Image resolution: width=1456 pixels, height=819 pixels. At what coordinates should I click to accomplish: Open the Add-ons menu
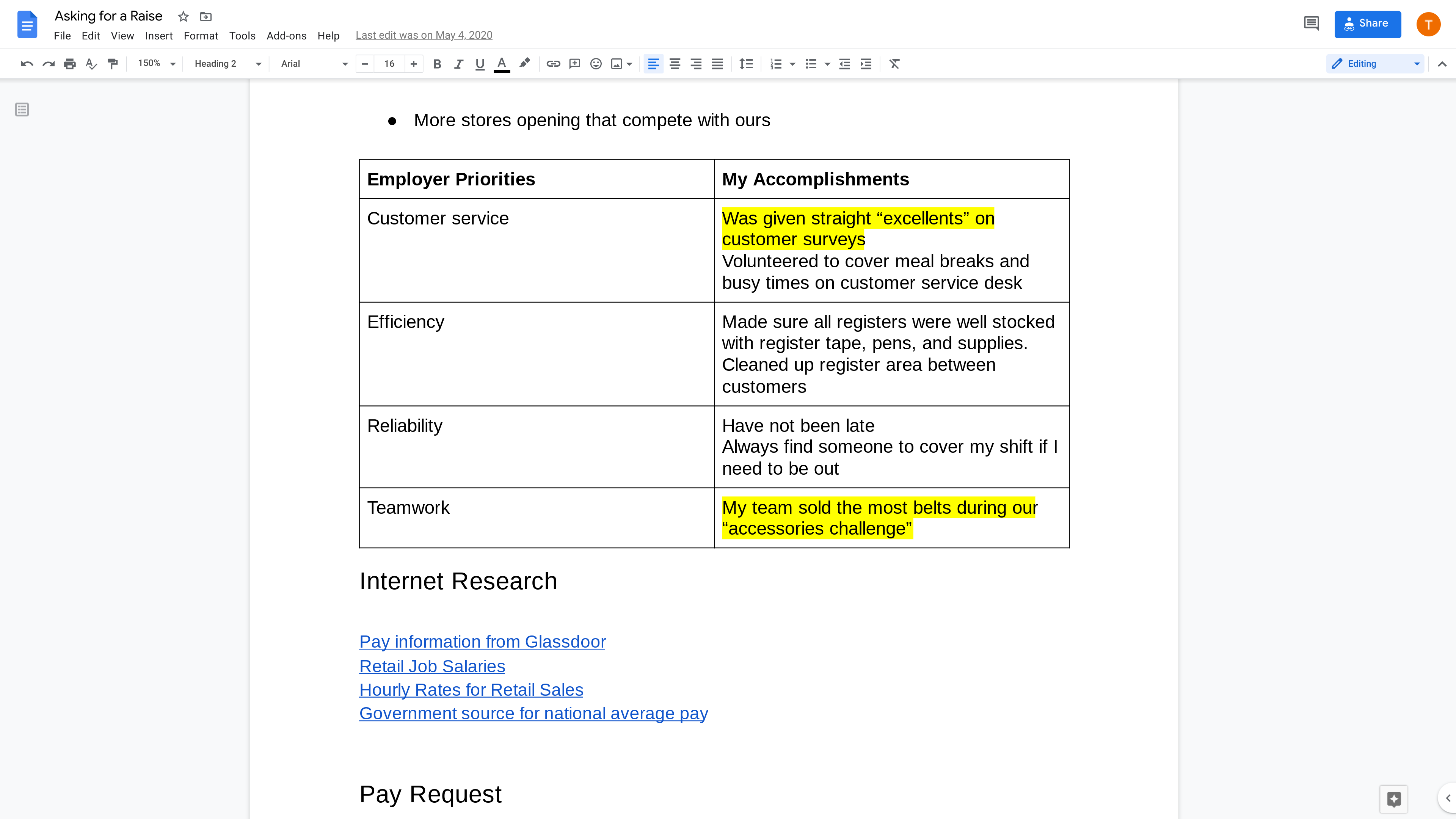286,36
